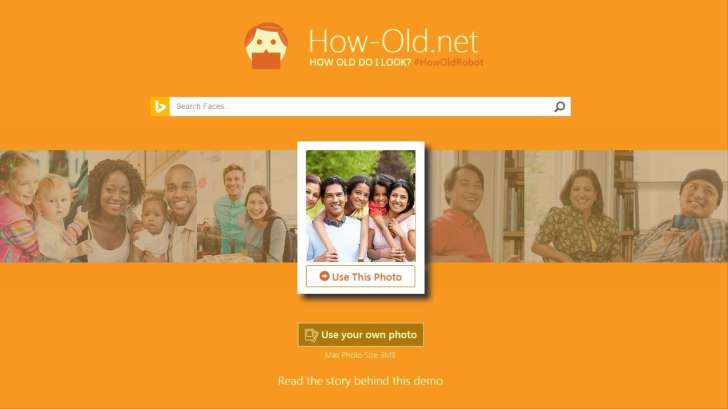This screenshot has width=728, height=409.
Task: Click the Max Photo Size note text
Action: [x=360, y=355]
